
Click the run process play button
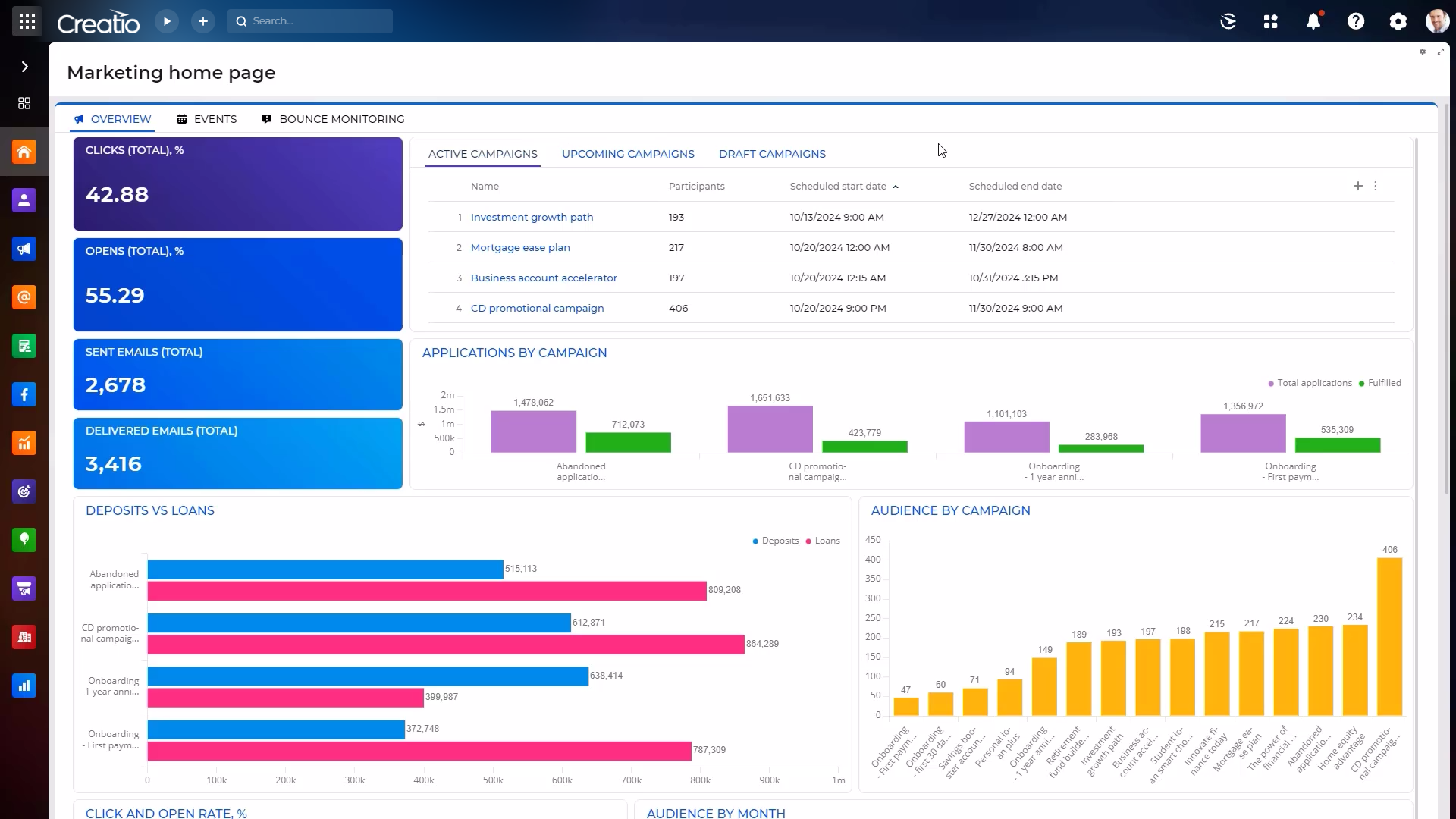pos(167,21)
